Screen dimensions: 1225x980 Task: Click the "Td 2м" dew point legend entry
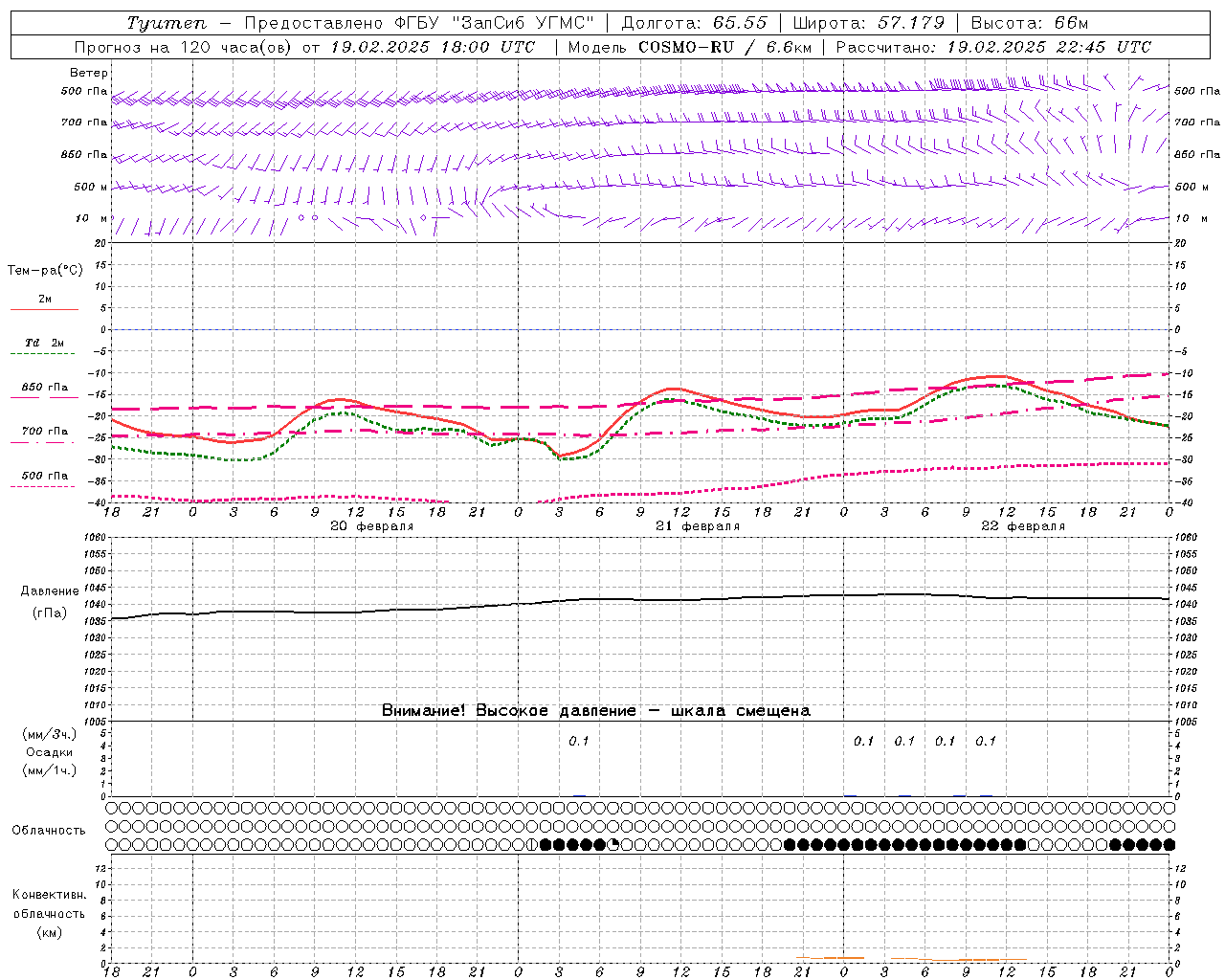coord(45,343)
